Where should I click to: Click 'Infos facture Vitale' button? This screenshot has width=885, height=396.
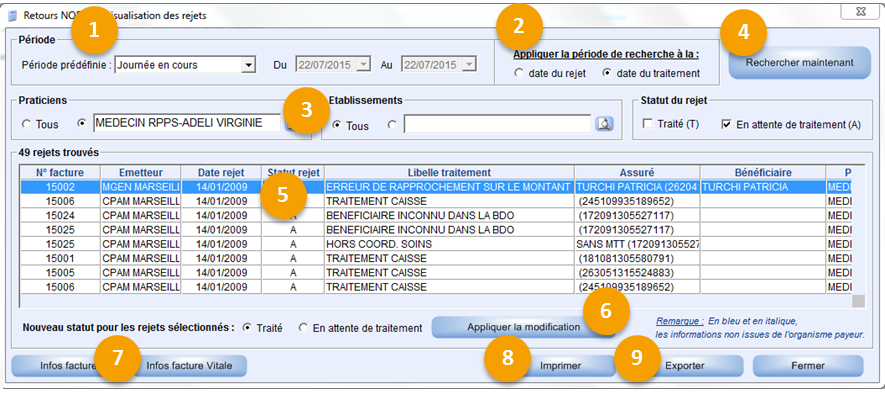point(190,366)
